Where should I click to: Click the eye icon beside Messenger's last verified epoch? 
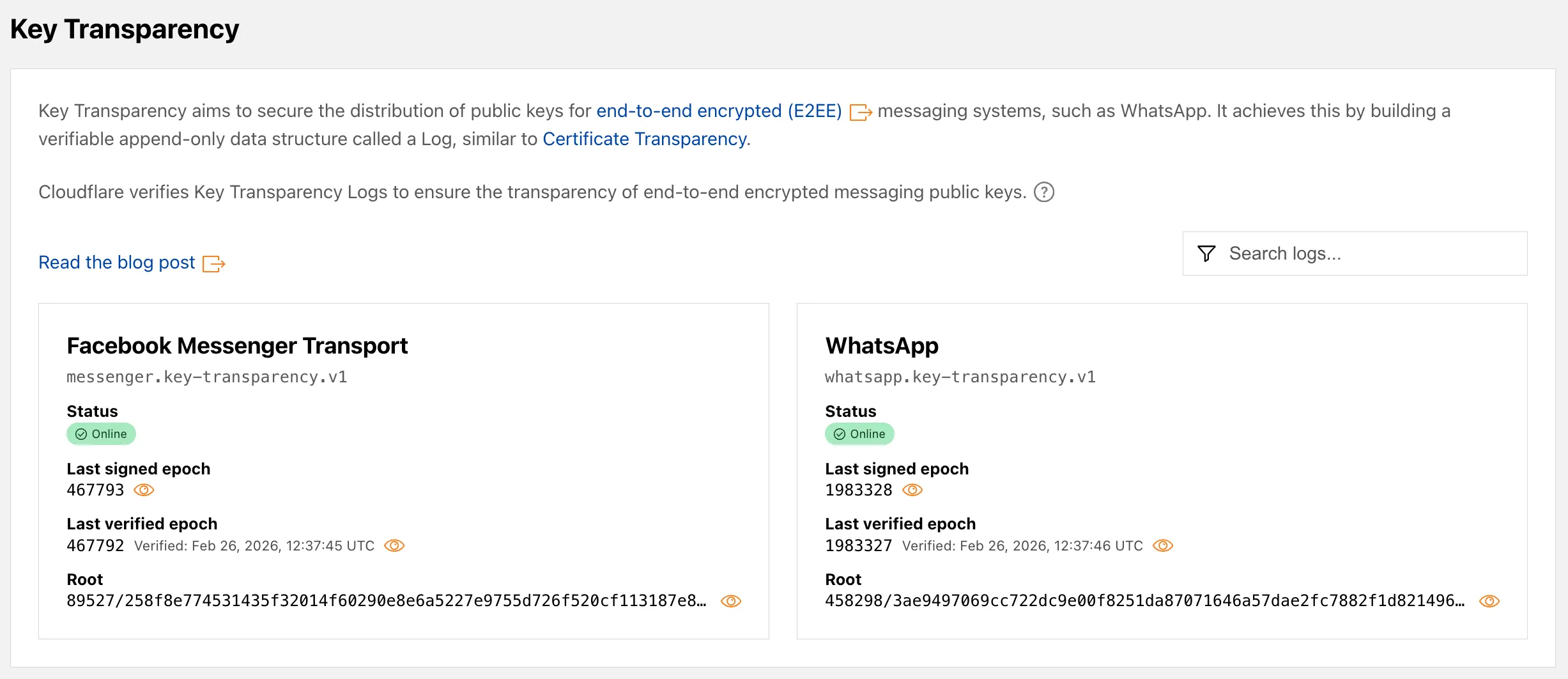tap(395, 545)
